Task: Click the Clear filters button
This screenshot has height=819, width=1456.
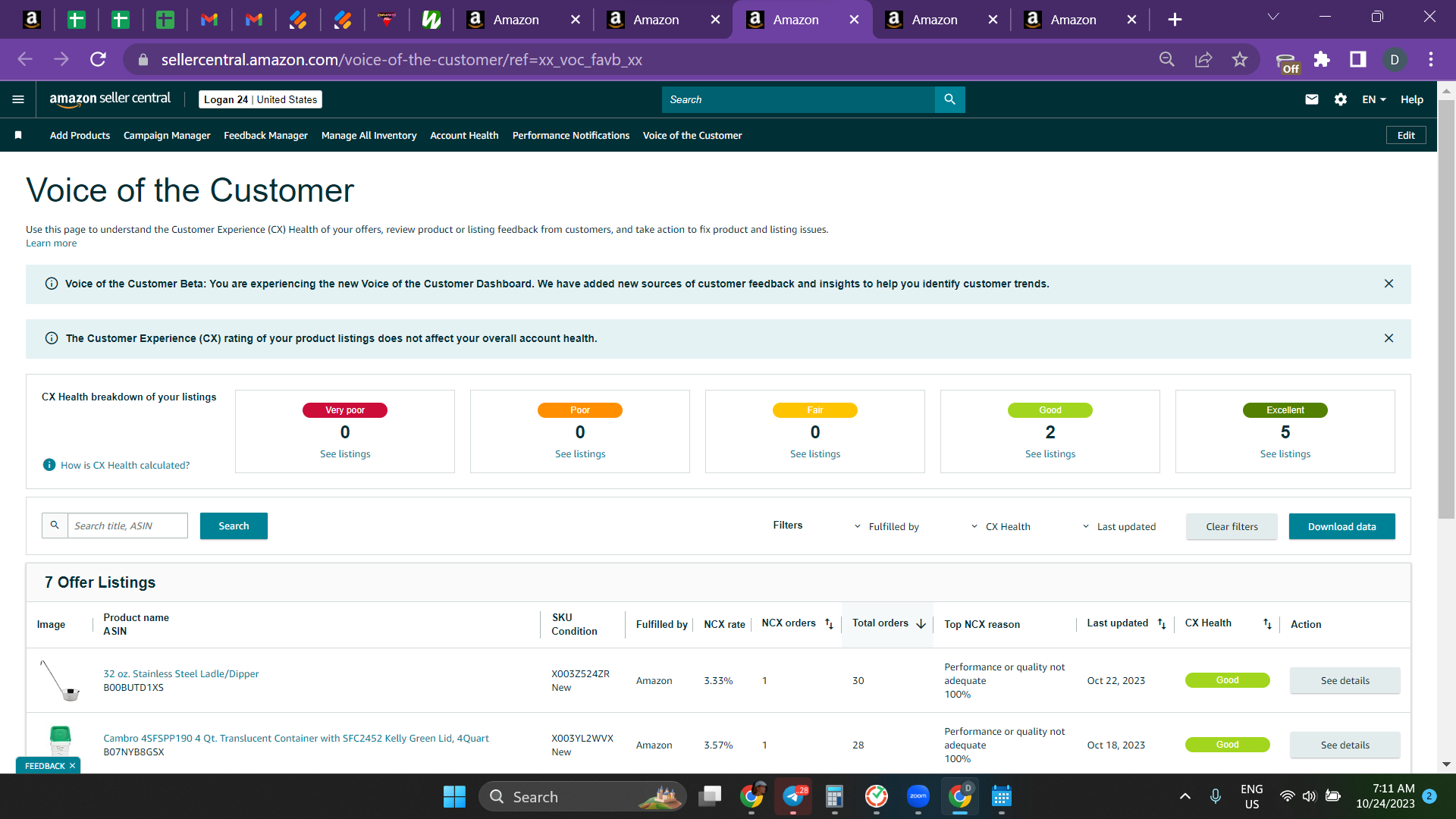Action: tap(1232, 526)
